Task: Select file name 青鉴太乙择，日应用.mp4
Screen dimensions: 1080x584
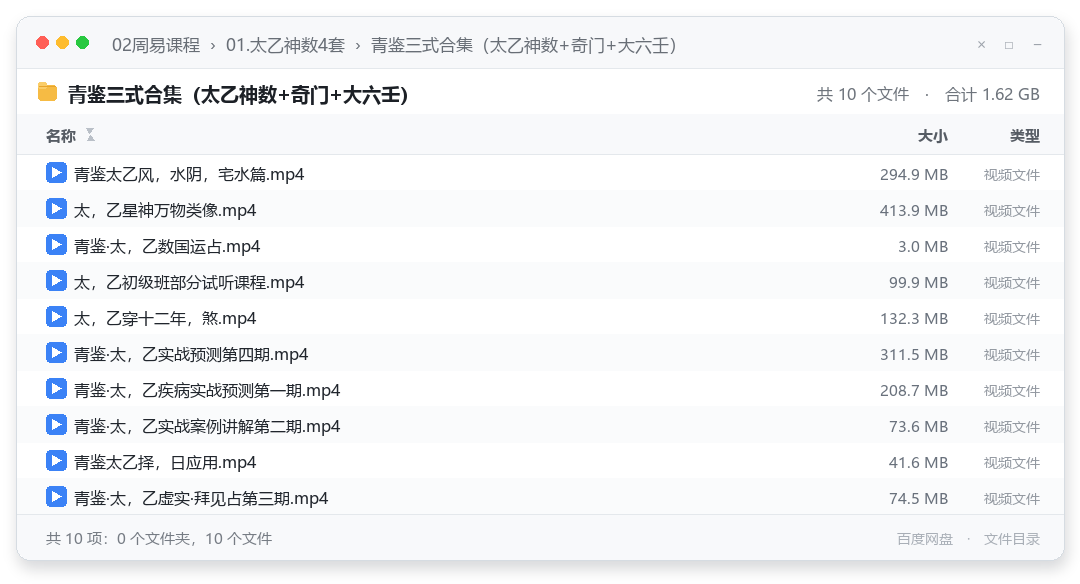Action: click(165, 463)
